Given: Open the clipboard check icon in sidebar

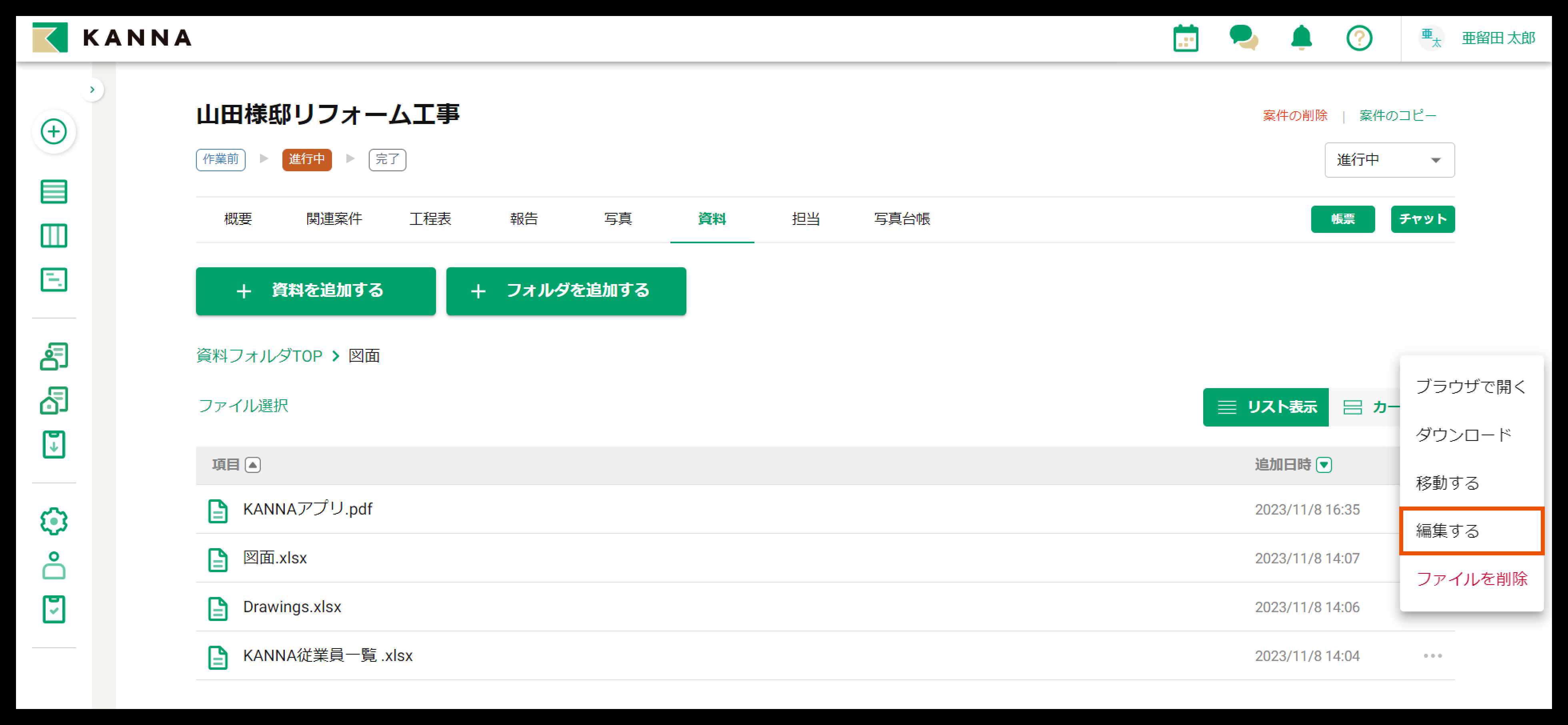Looking at the screenshot, I should pos(54,609).
